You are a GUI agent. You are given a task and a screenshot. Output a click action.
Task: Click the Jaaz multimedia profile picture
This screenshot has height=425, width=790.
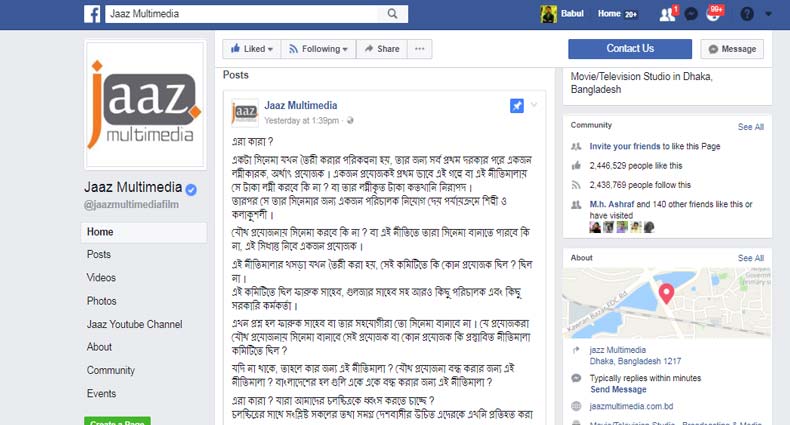click(x=145, y=104)
